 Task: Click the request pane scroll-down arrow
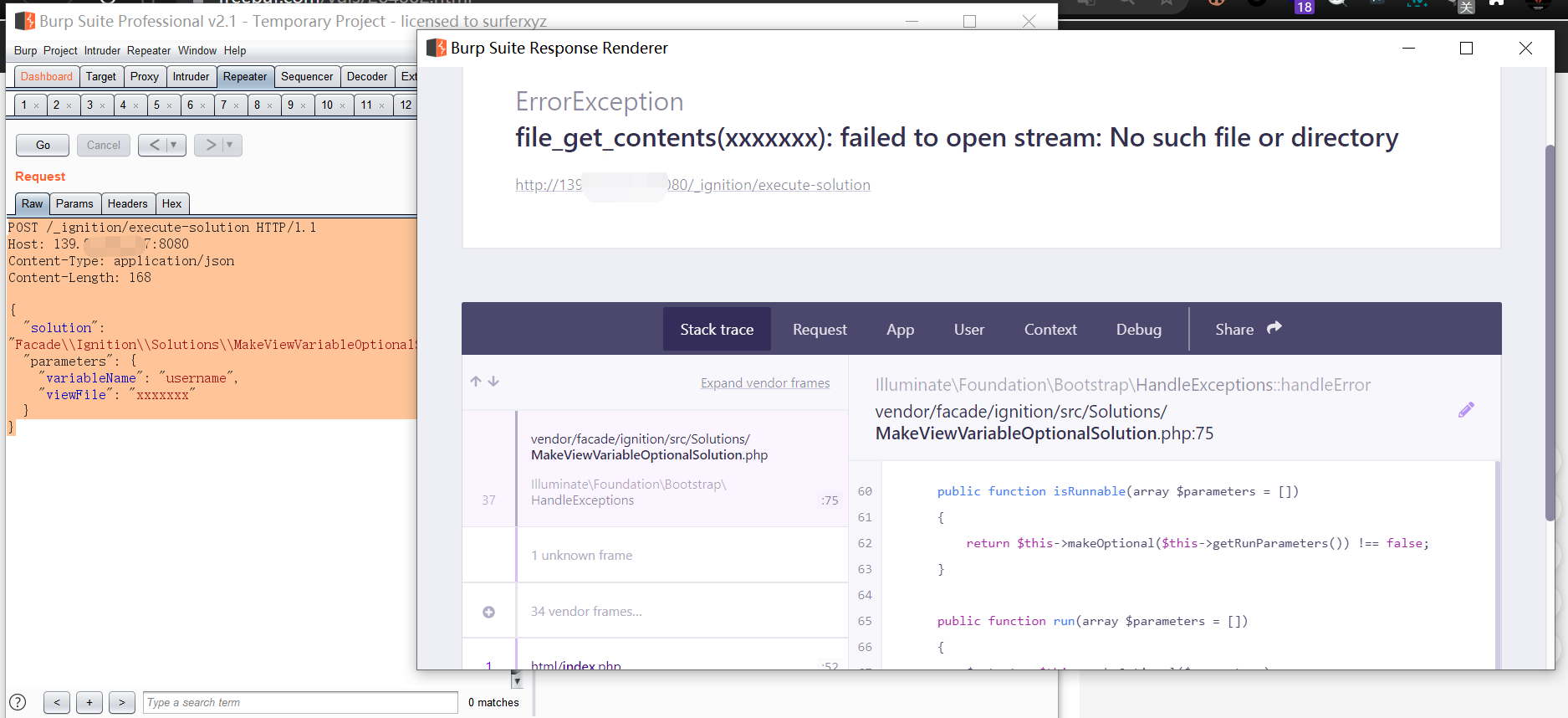tap(517, 680)
